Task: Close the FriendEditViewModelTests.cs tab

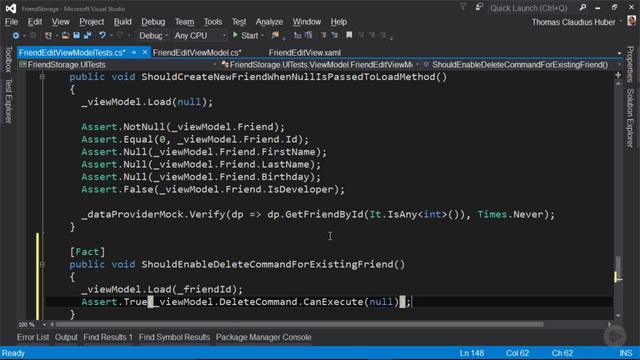Action: tap(144, 53)
